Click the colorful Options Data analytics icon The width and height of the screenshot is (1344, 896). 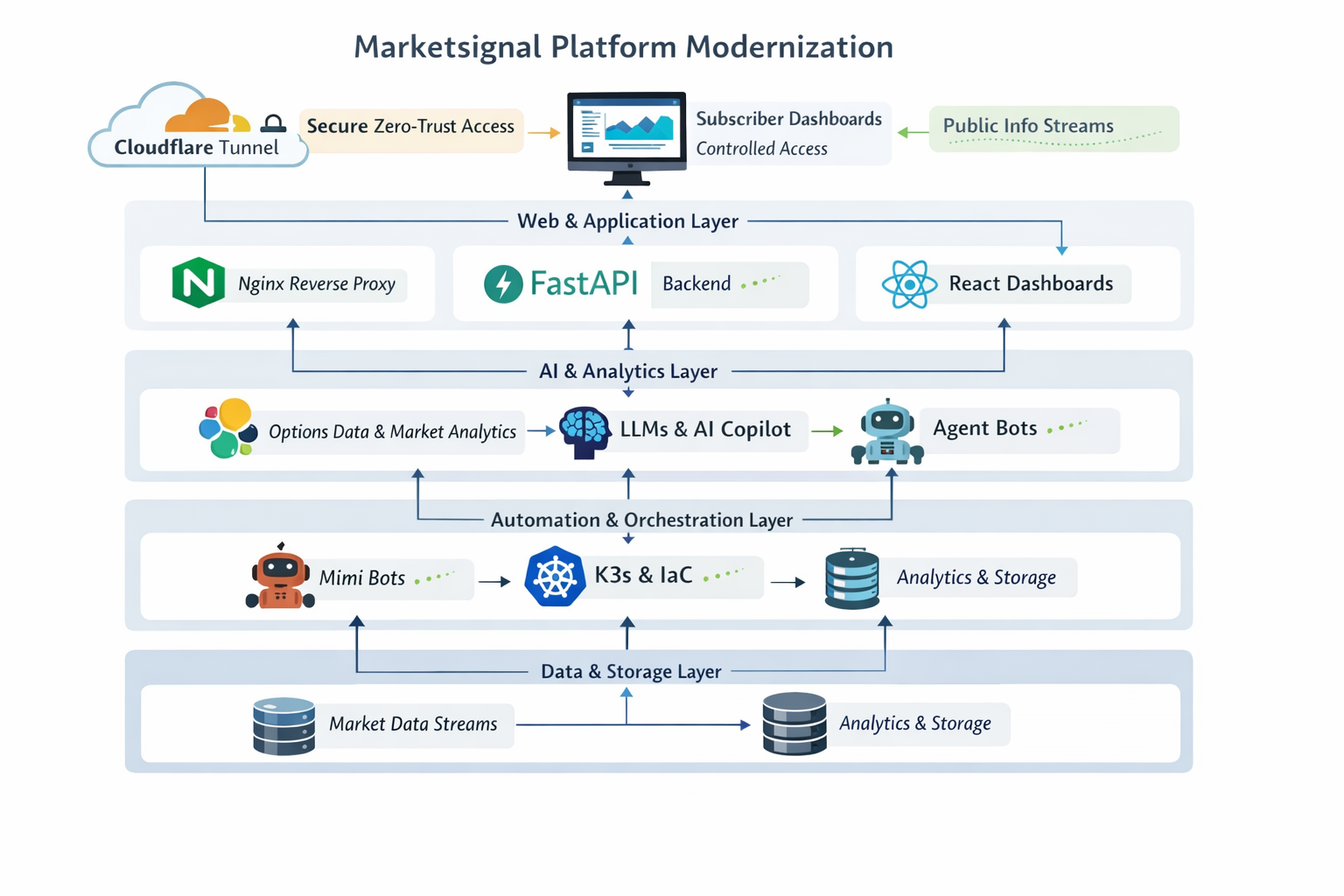227,428
